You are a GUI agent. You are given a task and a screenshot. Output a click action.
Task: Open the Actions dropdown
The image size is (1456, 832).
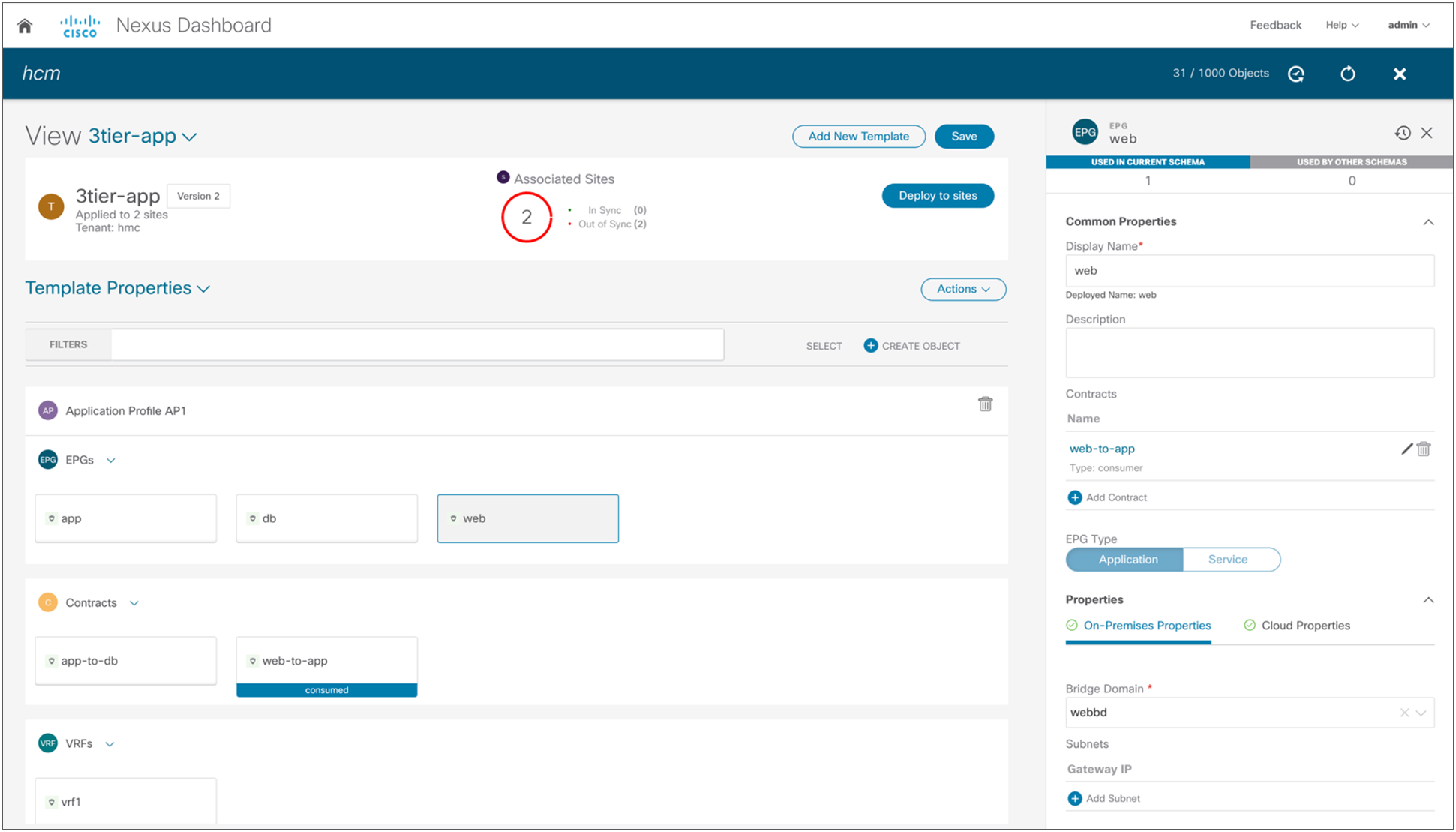pyautogui.click(x=963, y=289)
